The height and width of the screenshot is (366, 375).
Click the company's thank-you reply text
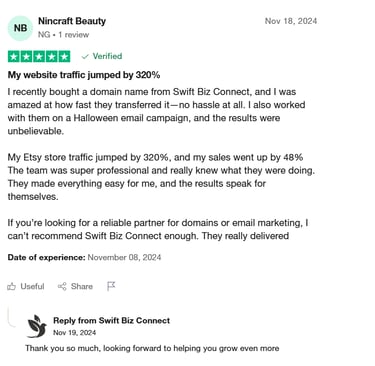tap(152, 348)
